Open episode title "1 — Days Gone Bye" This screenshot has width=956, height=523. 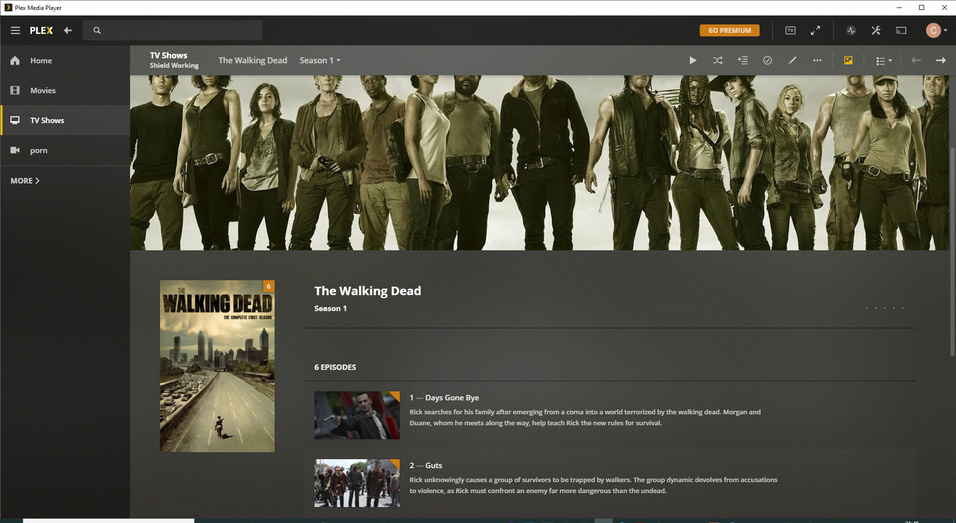pos(444,397)
